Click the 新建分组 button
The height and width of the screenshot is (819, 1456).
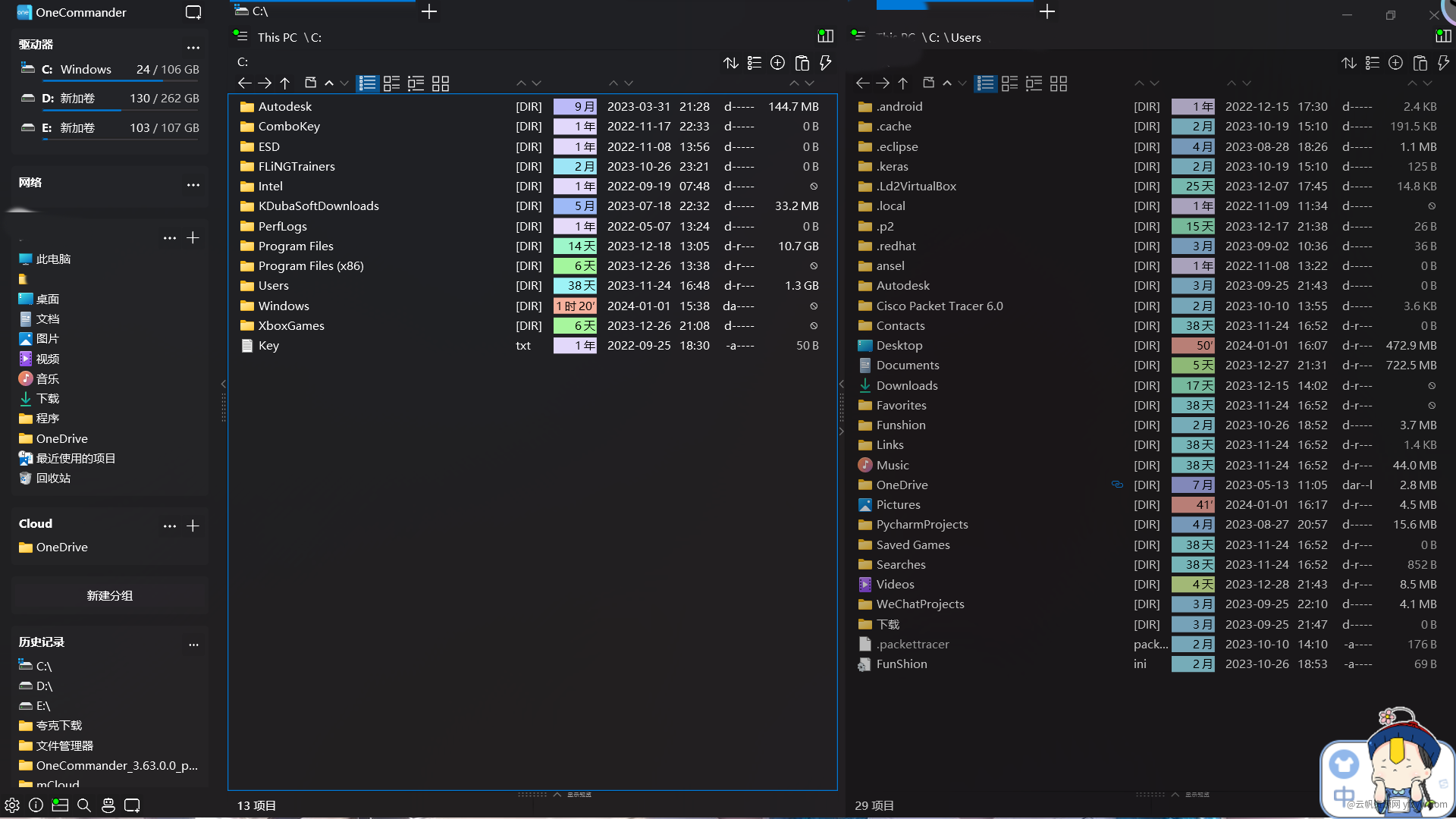tap(110, 595)
